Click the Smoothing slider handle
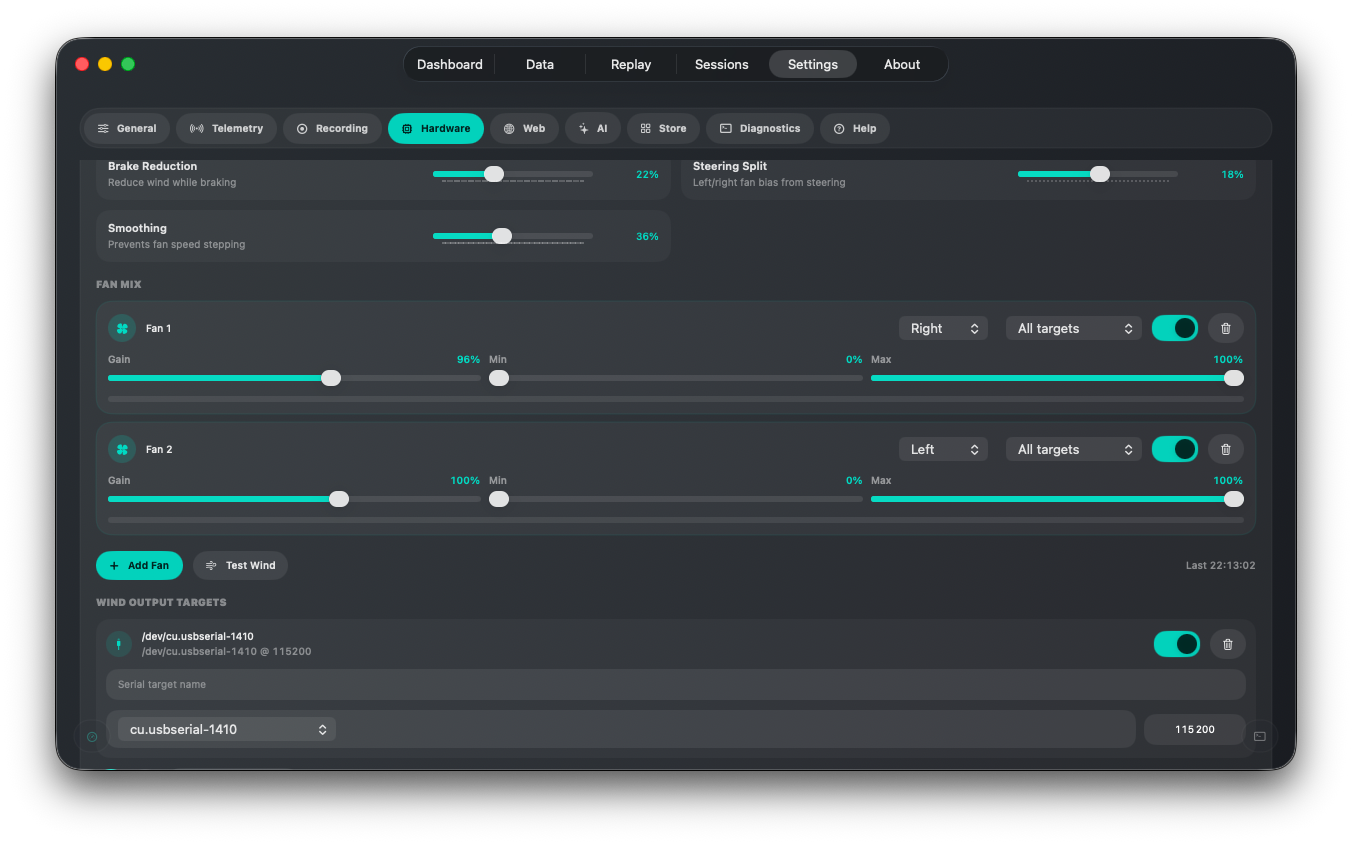Image resolution: width=1352 pixels, height=844 pixels. click(x=502, y=236)
